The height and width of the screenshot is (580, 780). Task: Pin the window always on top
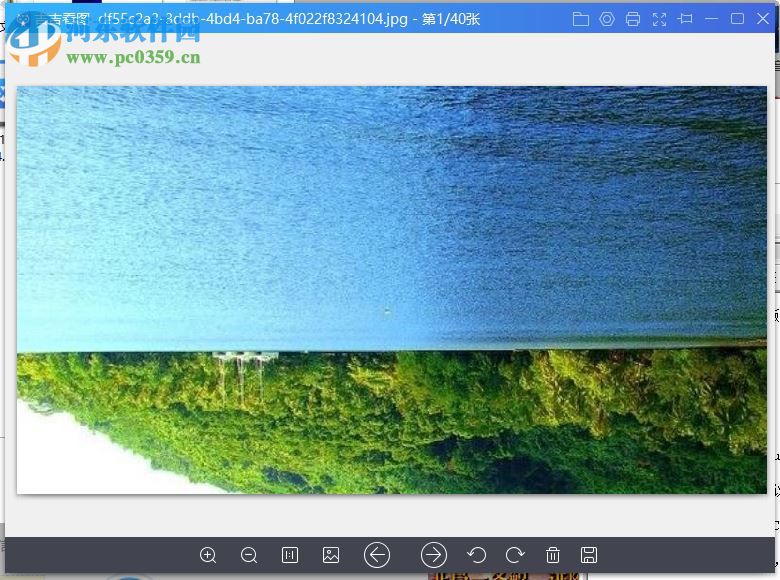coord(685,19)
